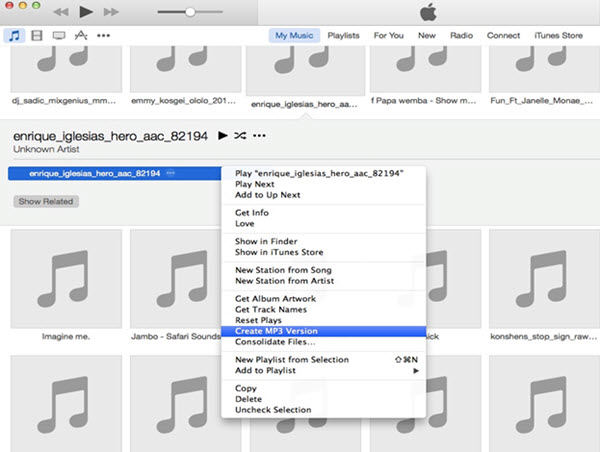Adjust the volume slider knob

[x=190, y=12]
